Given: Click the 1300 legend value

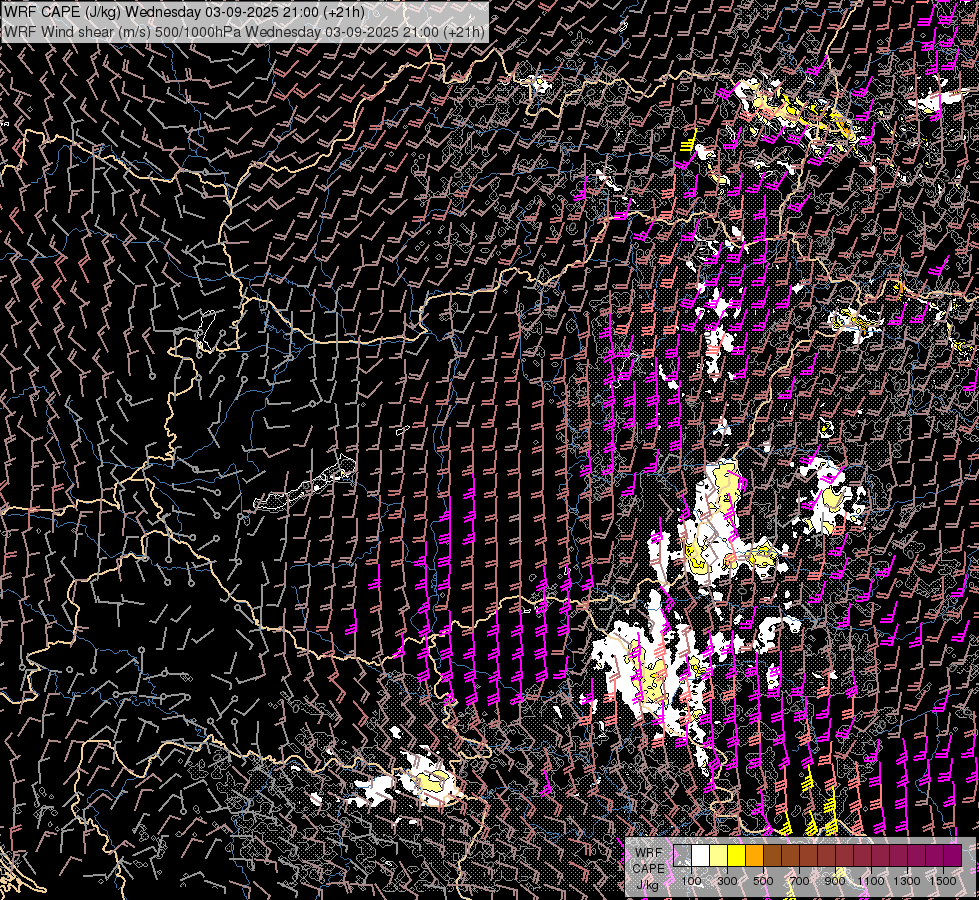Looking at the screenshot, I should [907, 881].
